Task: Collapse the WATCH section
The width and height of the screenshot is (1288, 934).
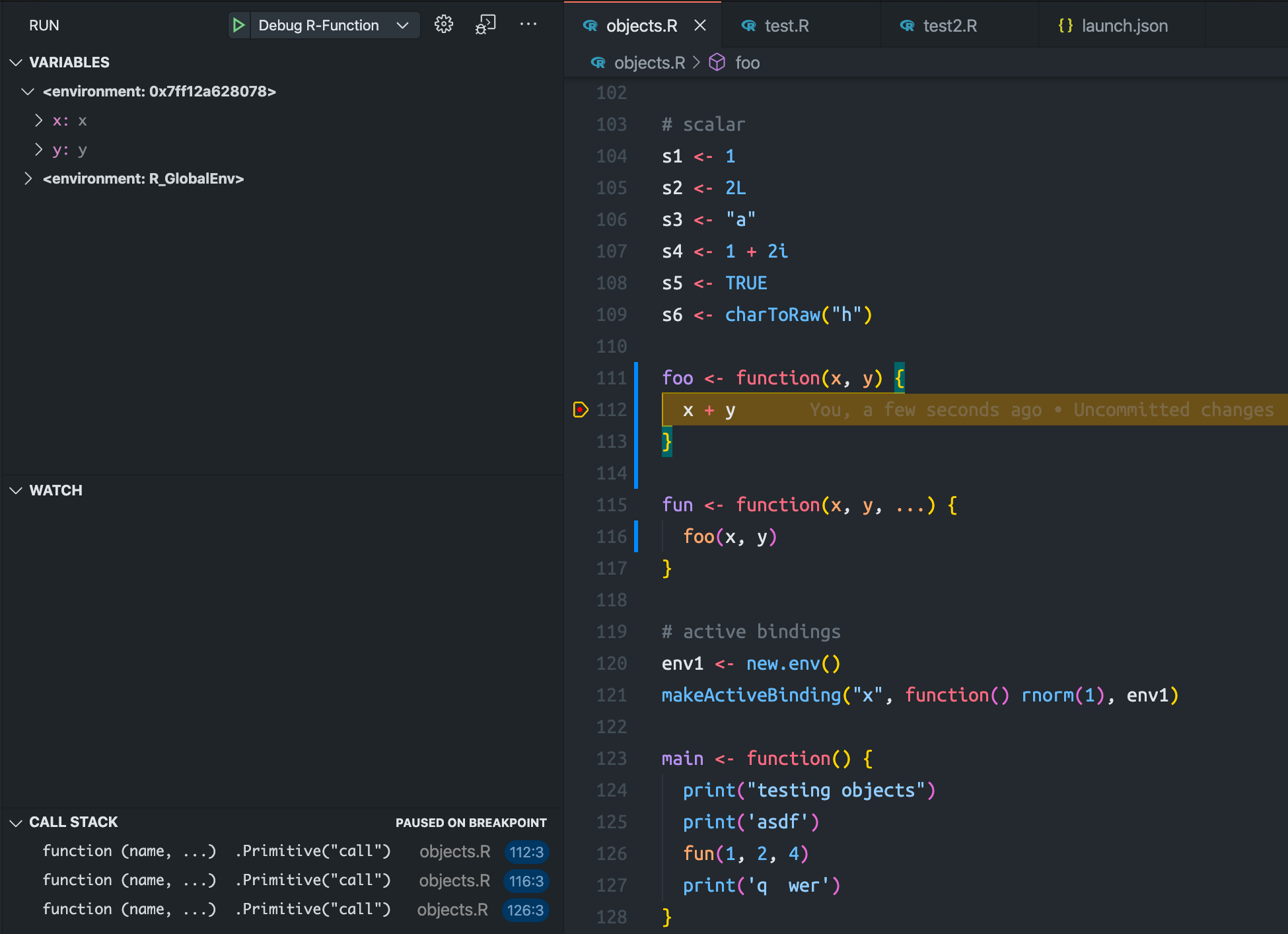Action: 15,490
